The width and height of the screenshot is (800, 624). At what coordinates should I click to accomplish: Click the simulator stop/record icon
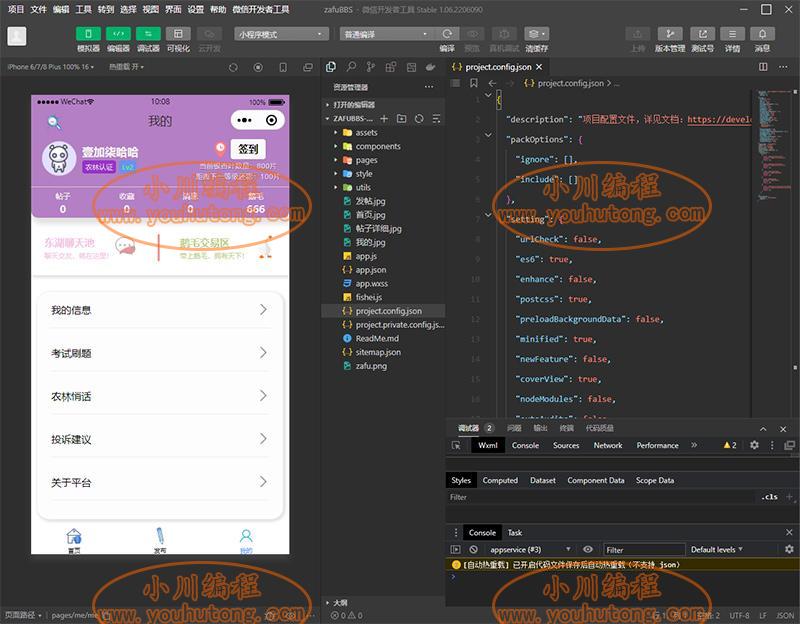click(258, 67)
